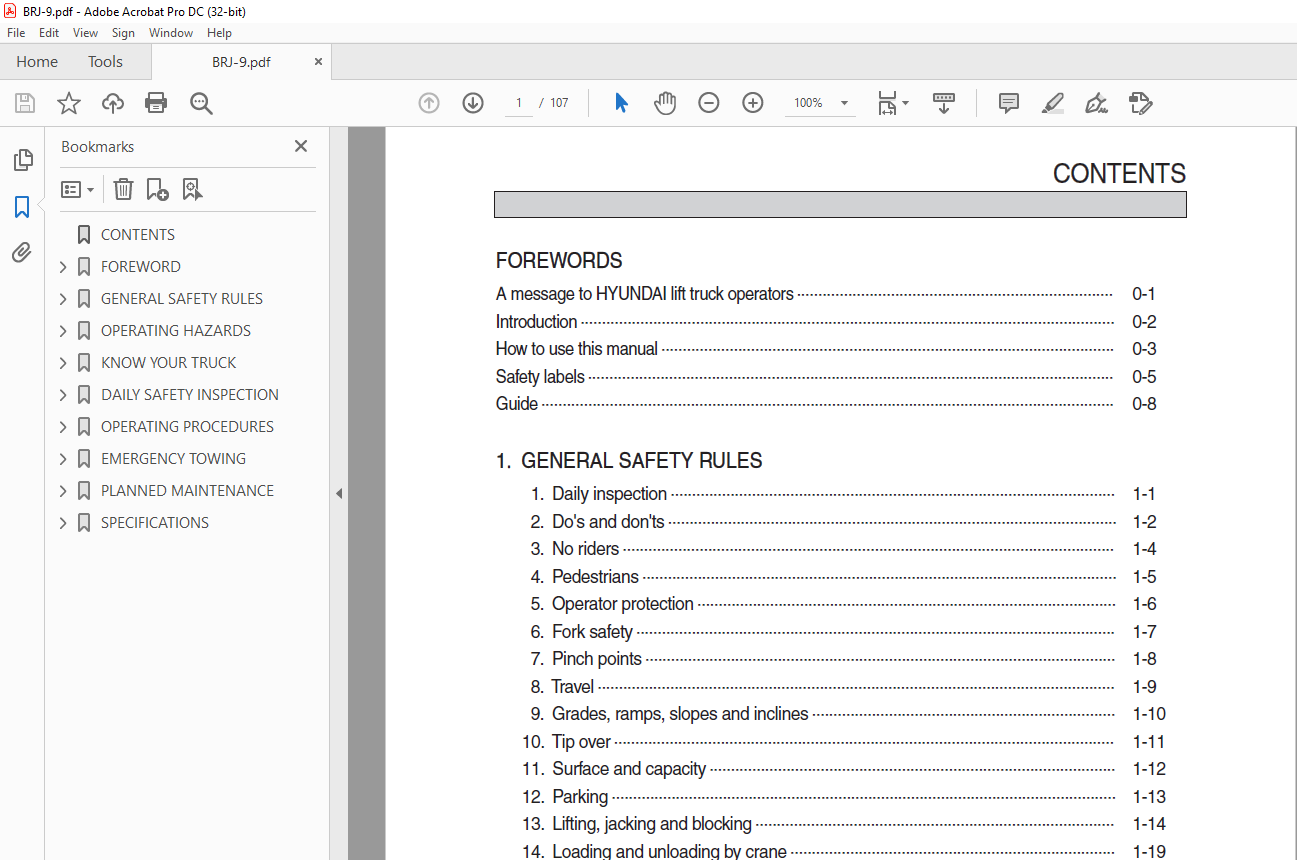Click the 'Tip over' contents entry
Viewport: 1297px width, 860px height.
581,742
